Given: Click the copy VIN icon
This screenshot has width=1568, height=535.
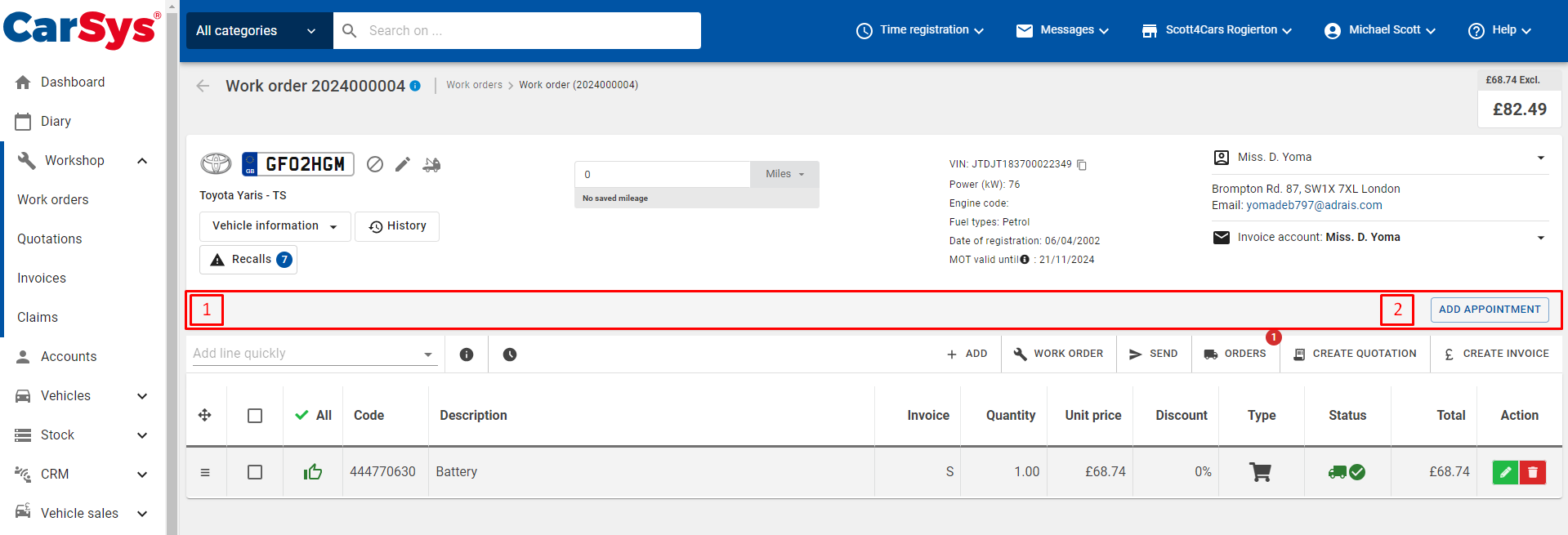Looking at the screenshot, I should 1082,165.
